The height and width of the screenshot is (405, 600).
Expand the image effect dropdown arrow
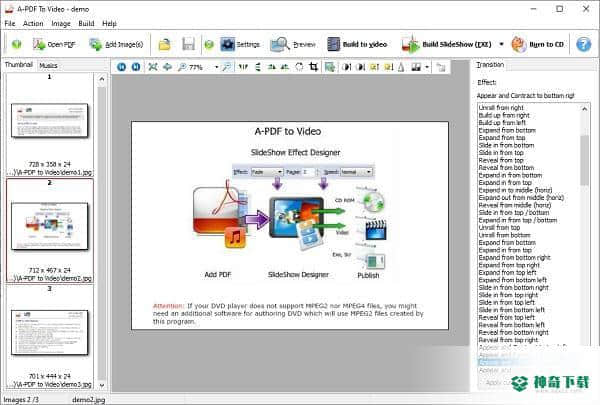[427, 67]
